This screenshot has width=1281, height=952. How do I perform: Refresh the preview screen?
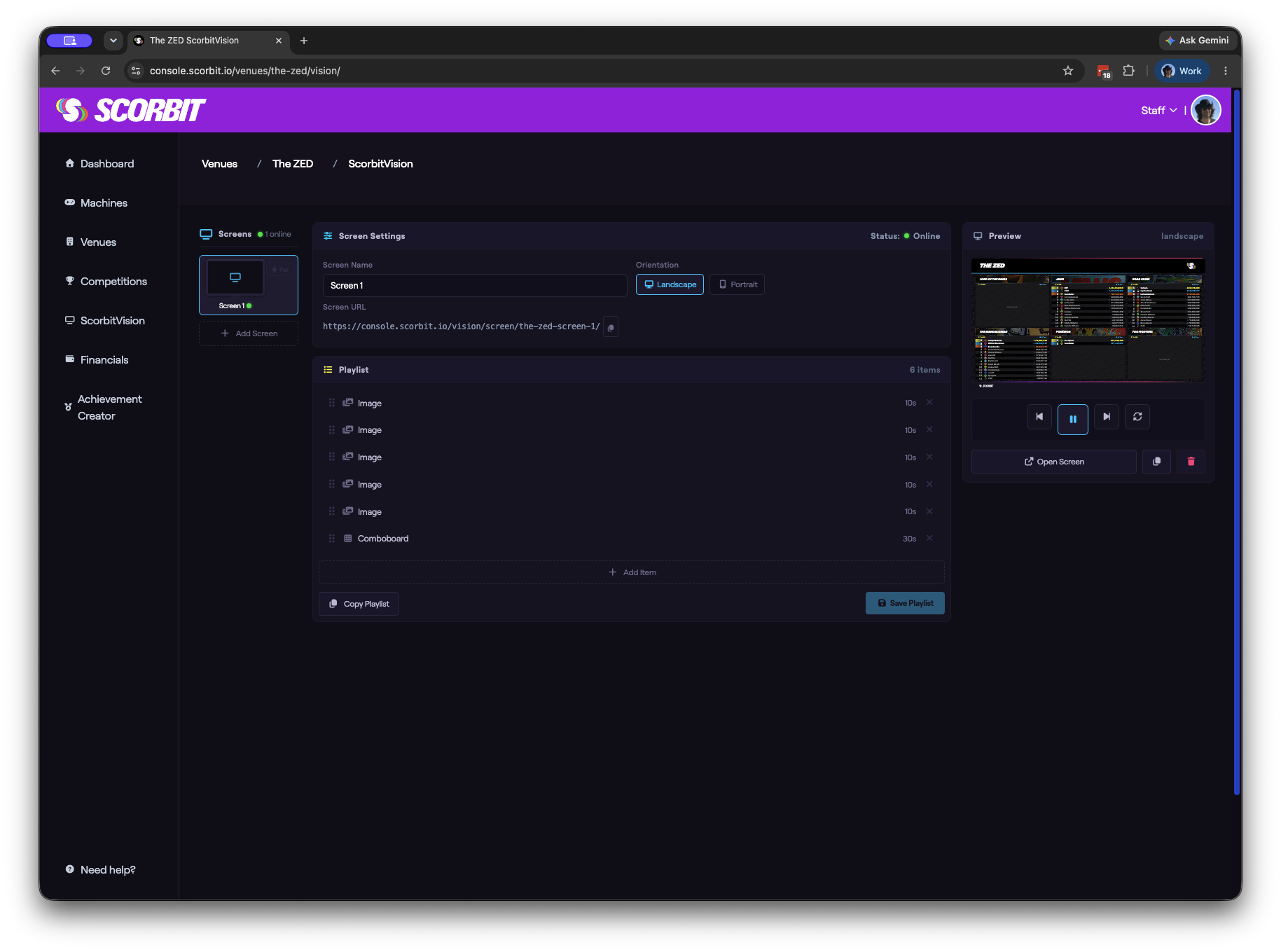pos(1137,417)
